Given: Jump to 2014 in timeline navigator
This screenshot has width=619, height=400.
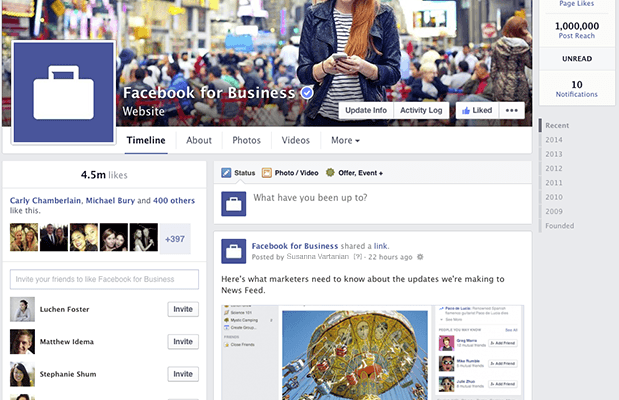Looking at the screenshot, I should point(554,140).
